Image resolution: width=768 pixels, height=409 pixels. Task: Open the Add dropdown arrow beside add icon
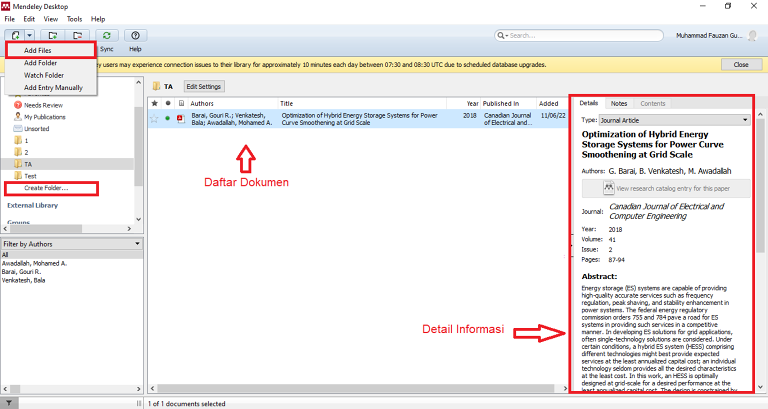tap(29, 35)
